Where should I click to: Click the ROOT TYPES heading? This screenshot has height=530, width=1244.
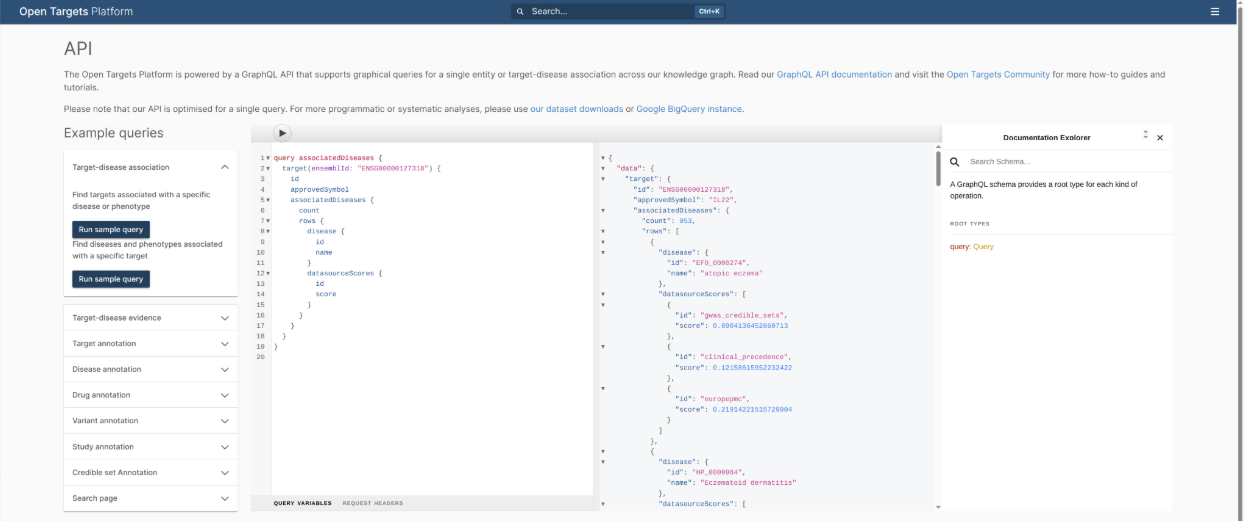970,224
